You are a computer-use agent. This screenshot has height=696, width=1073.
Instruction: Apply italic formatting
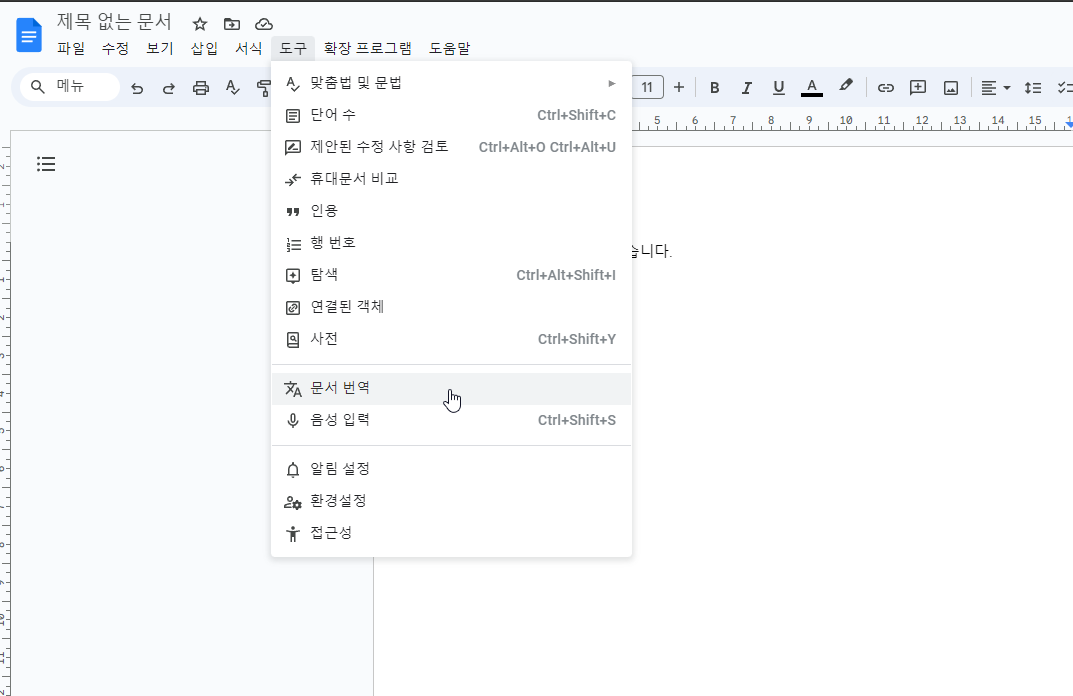(746, 87)
